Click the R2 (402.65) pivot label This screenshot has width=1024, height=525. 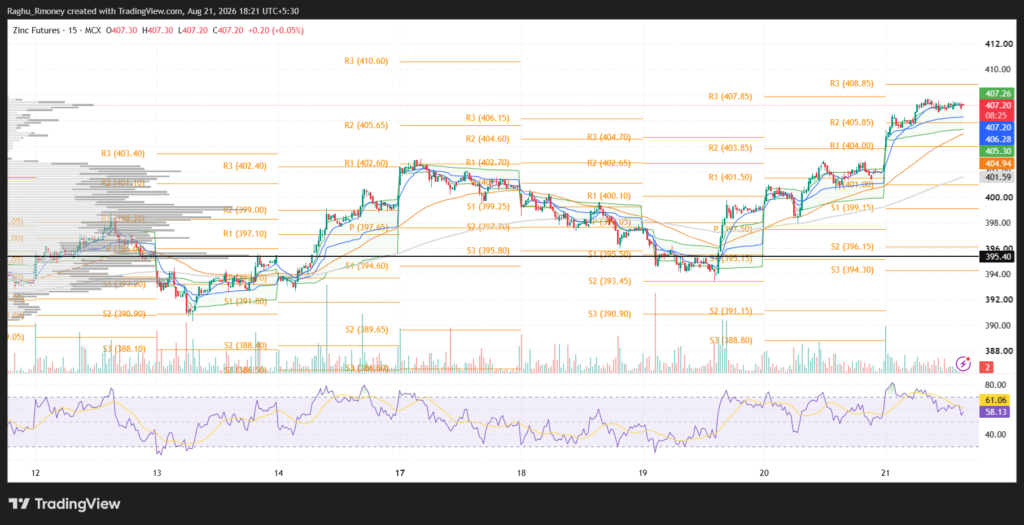point(609,163)
